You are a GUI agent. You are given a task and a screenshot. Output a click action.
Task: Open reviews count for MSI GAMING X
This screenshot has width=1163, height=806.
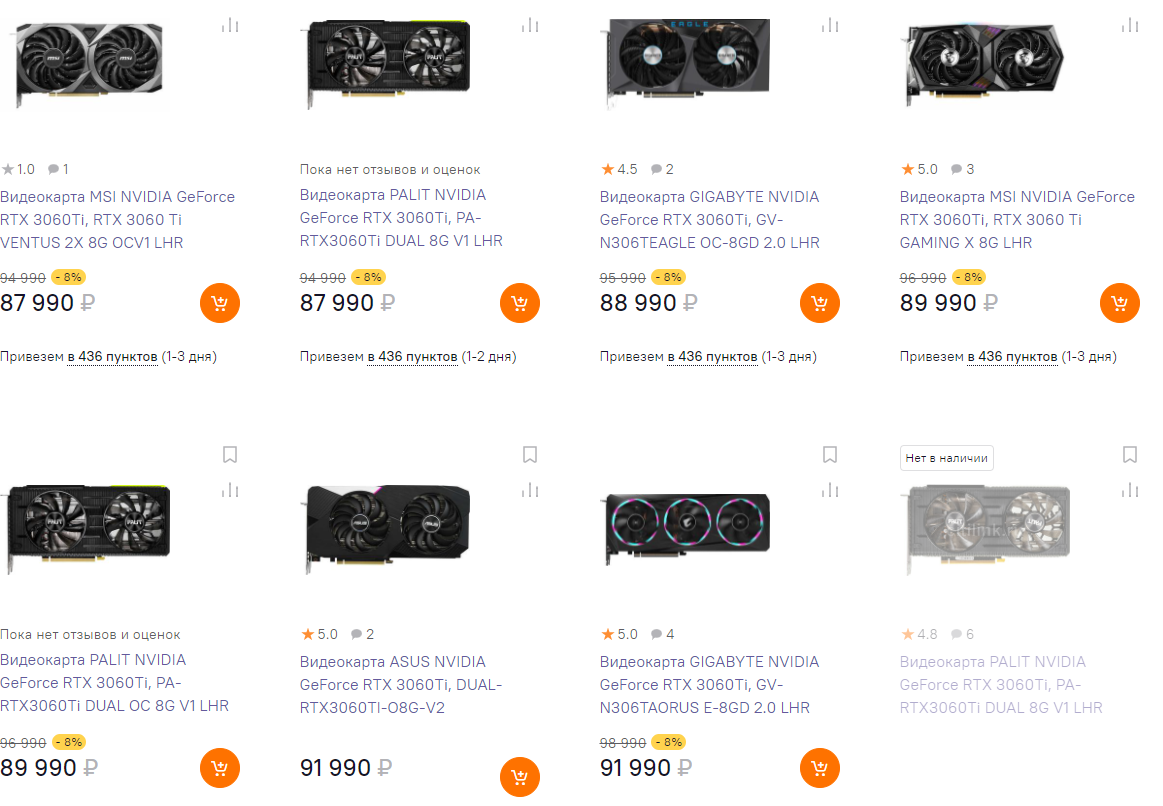[962, 169]
